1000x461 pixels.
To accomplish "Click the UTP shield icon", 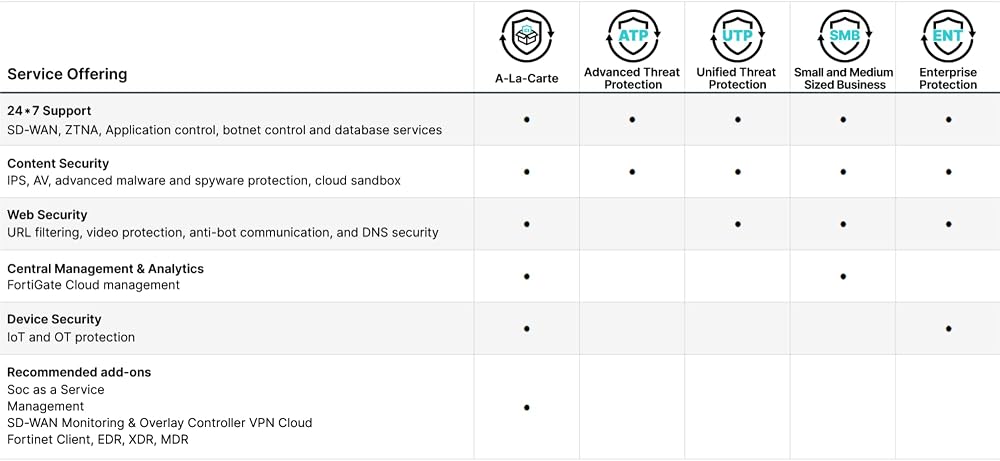I will [x=737, y=35].
